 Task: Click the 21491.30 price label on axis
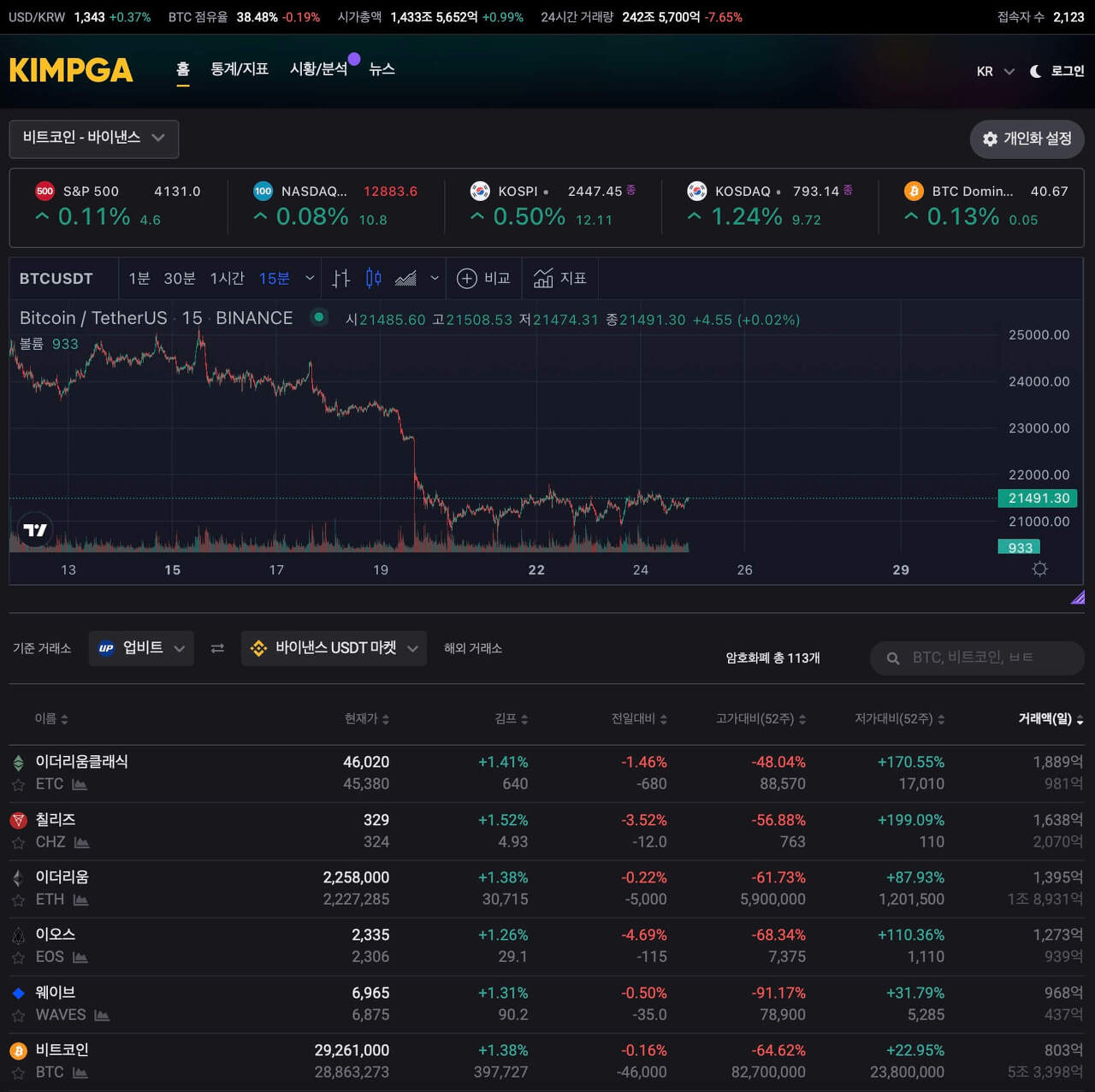[x=1039, y=498]
